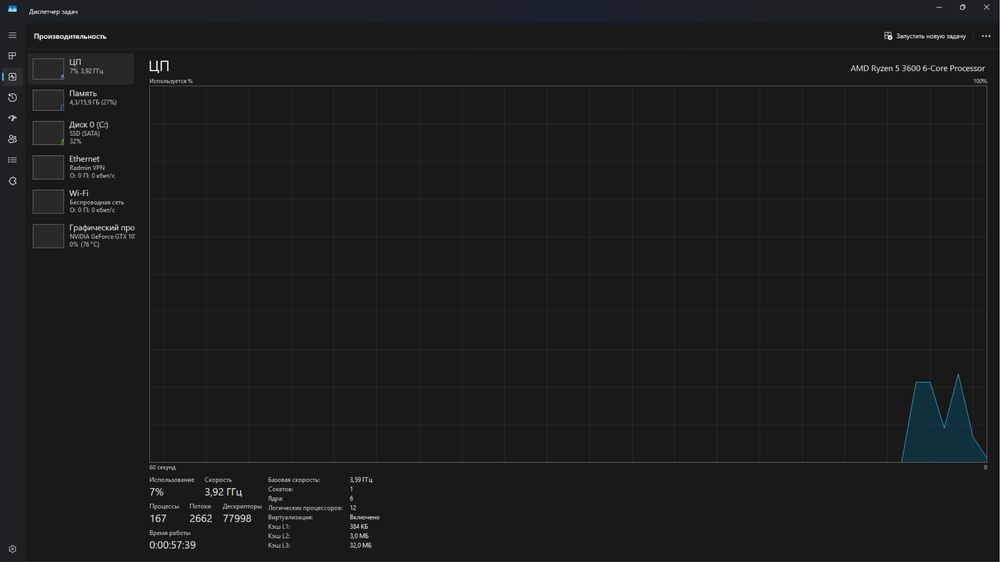Viewport: 1000px width, 562px height.
Task: Open the Processes page icon
Action: pyautogui.click(x=12, y=56)
